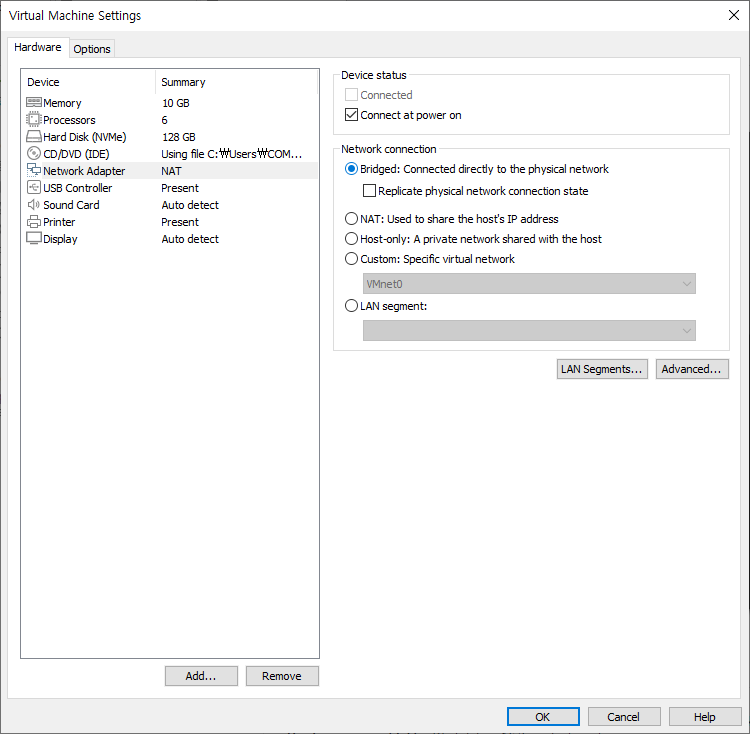Close the Virtual Machine Settings window

[x=733, y=15]
